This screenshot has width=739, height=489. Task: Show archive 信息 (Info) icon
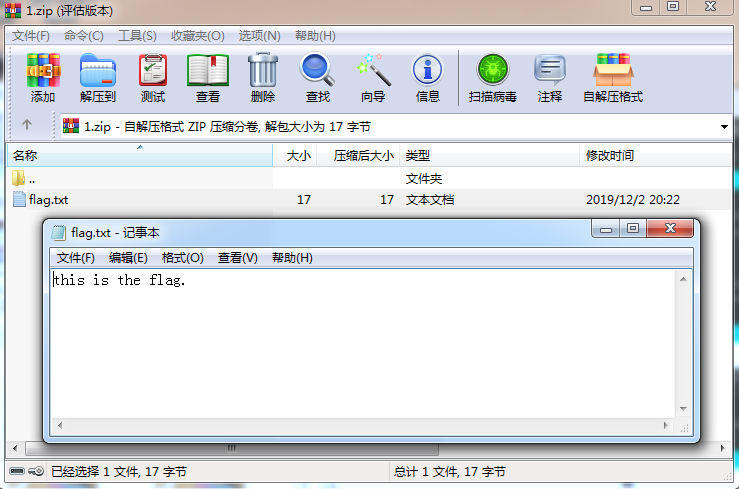[x=427, y=70]
